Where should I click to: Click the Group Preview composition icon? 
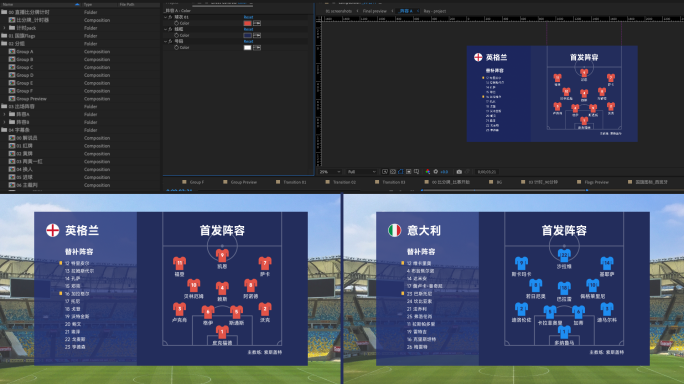(12, 99)
